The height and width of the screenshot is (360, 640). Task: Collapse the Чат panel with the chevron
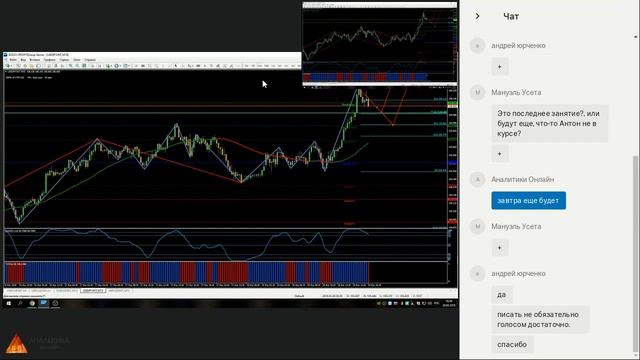point(477,16)
